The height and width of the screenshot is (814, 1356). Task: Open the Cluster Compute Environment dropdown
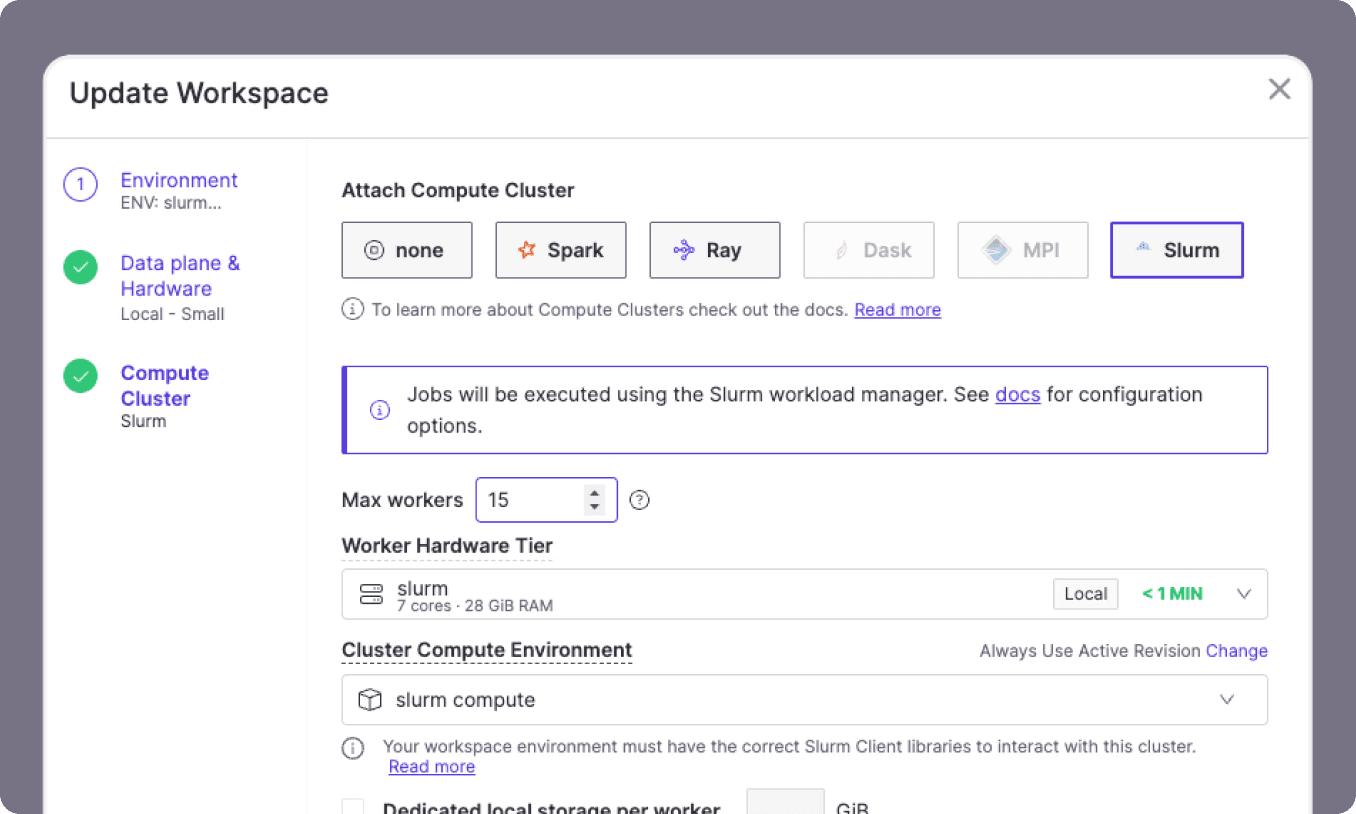(805, 700)
